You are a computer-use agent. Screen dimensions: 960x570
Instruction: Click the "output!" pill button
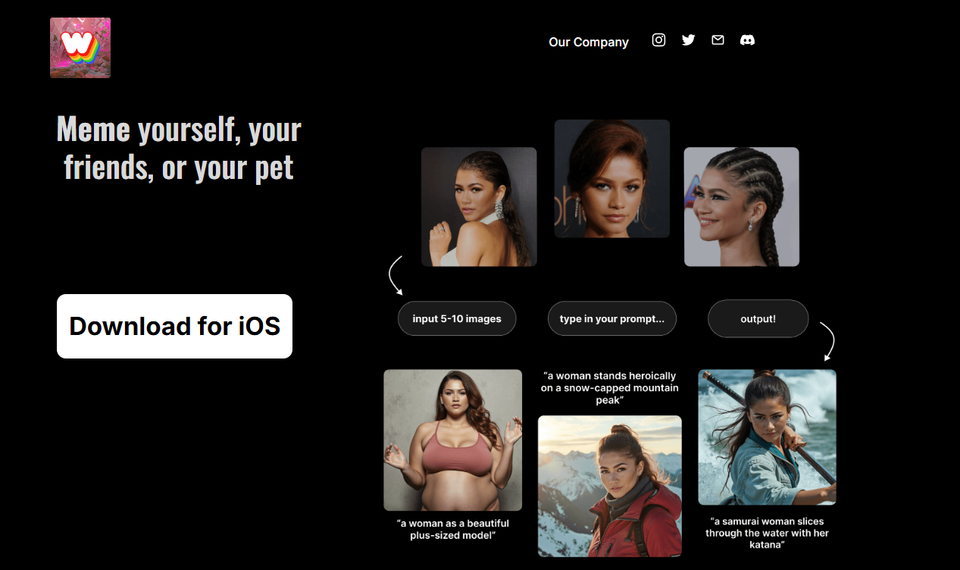(x=758, y=318)
